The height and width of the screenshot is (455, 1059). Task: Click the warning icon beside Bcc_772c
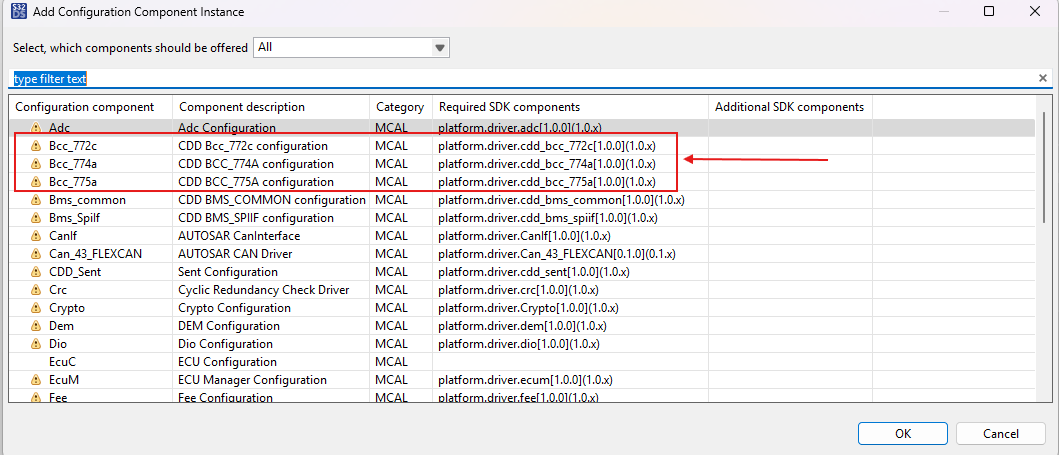[36, 146]
